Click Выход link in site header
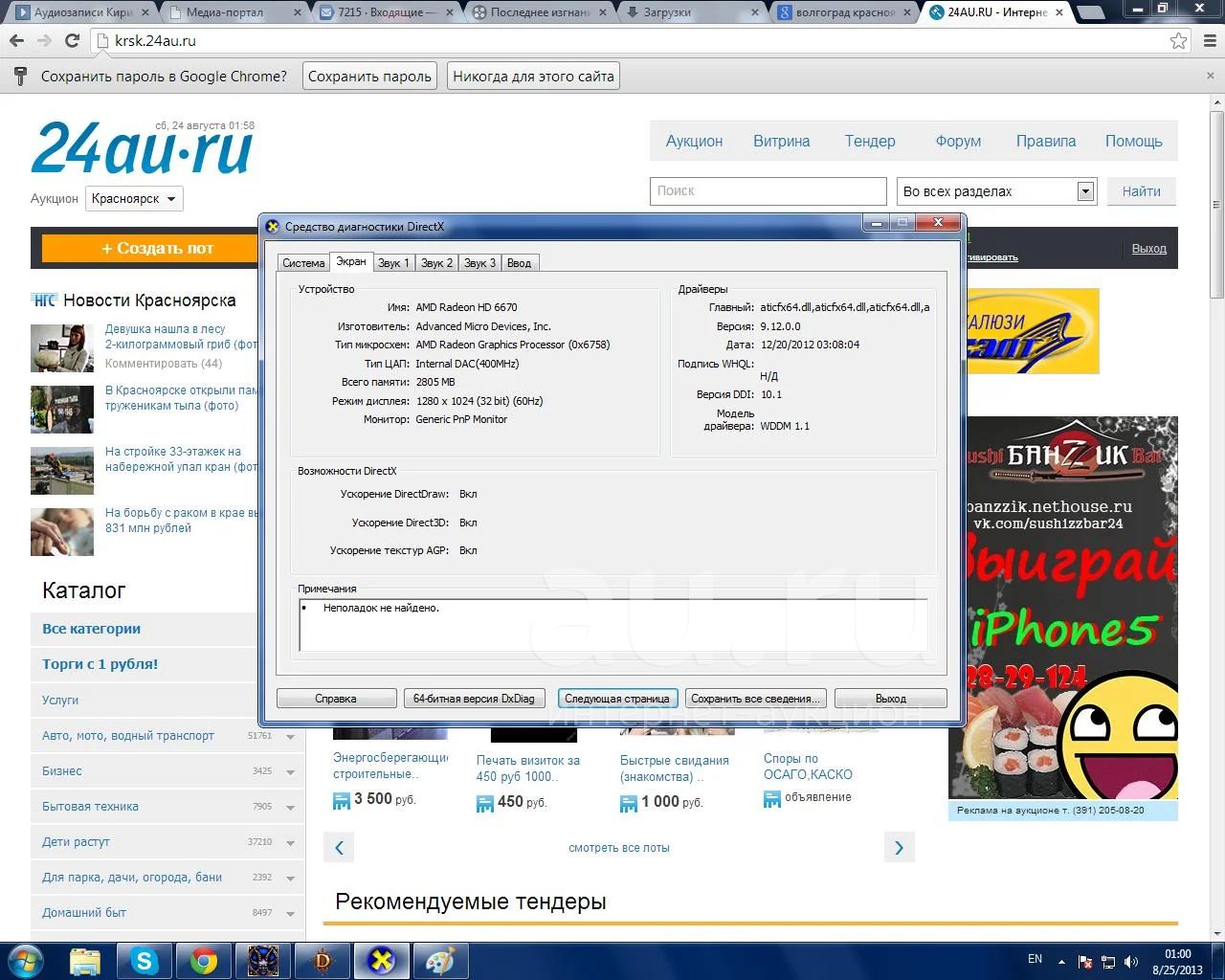 (x=1148, y=248)
